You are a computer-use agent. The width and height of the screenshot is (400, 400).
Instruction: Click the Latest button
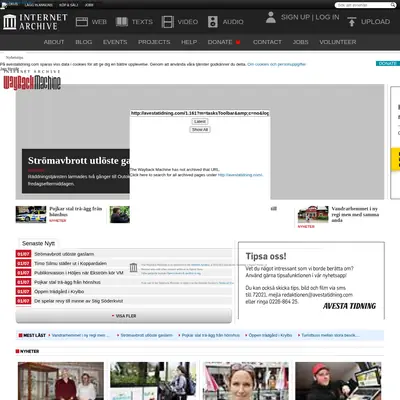pyautogui.click(x=200, y=122)
